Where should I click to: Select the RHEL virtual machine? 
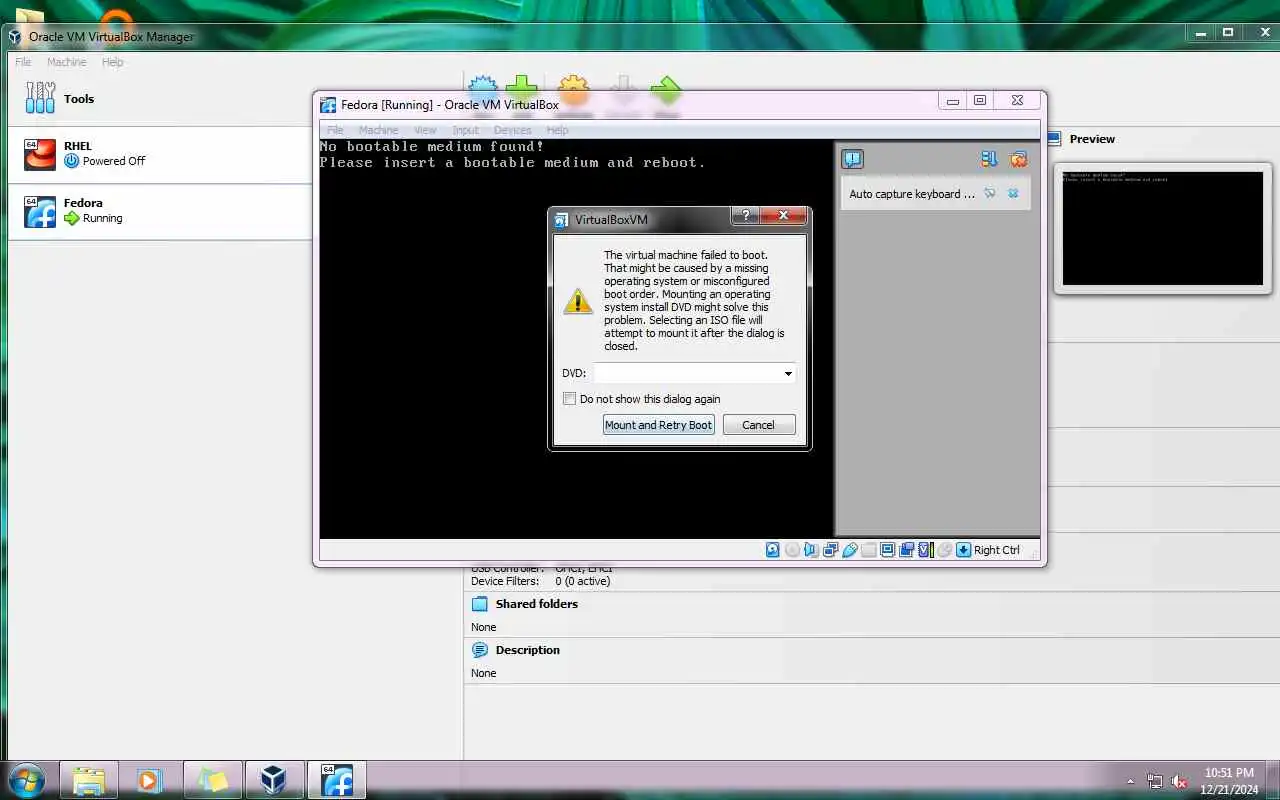[160, 154]
